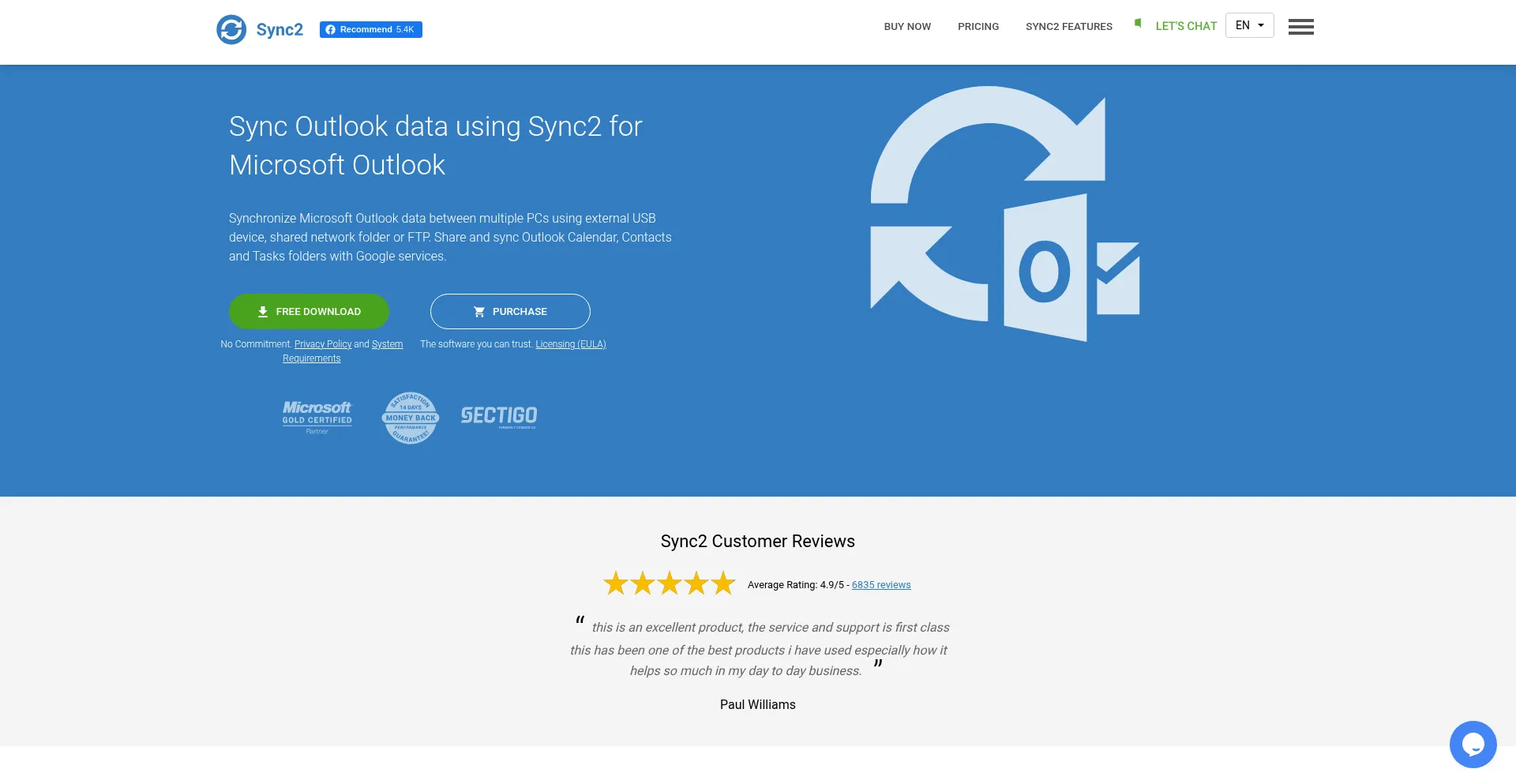The image size is (1516, 784).
Task: Click the Facebook Recommend 5.4K button
Action: (371, 29)
